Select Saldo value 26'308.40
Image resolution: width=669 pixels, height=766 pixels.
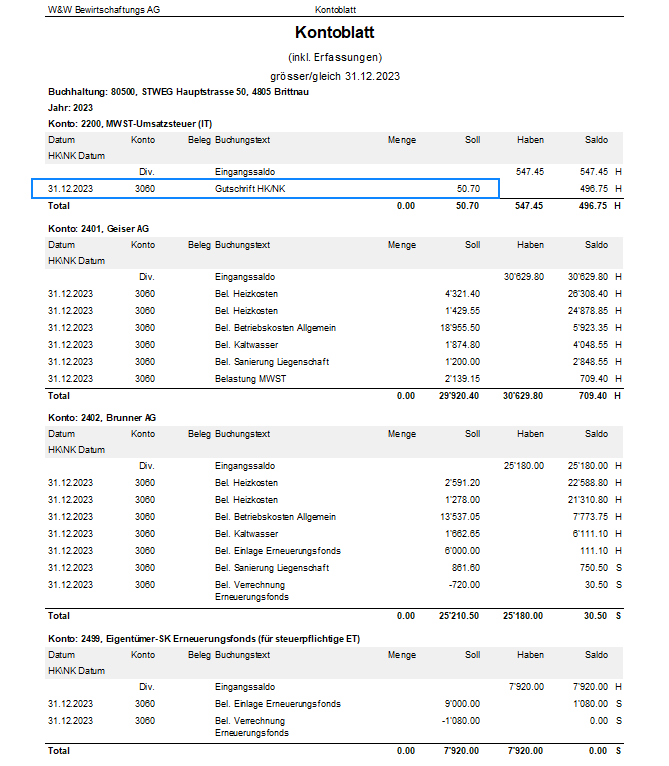587,294
